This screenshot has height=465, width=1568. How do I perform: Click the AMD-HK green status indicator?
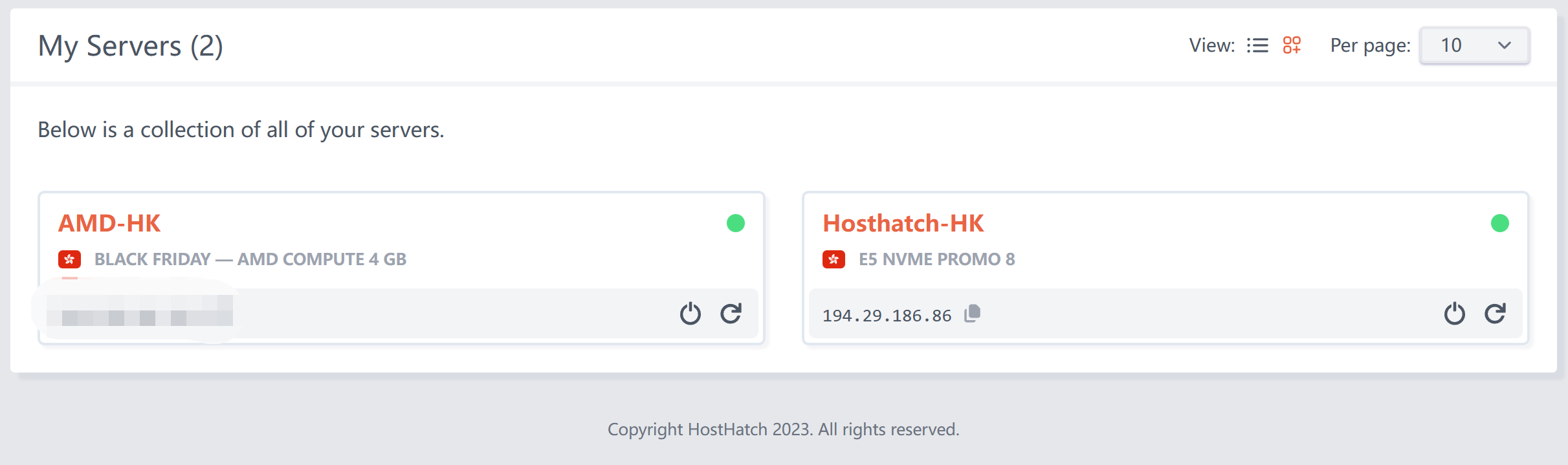coord(736,223)
